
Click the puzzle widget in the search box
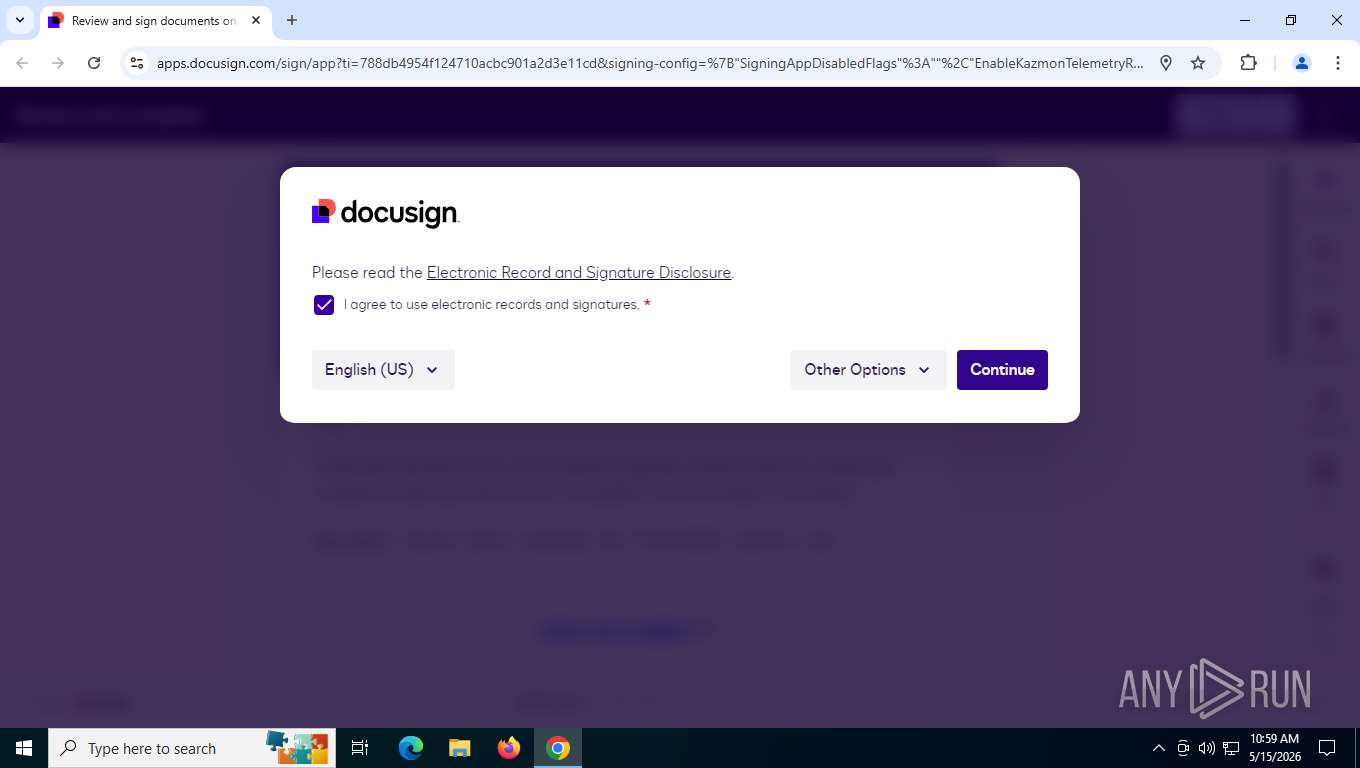click(297, 748)
